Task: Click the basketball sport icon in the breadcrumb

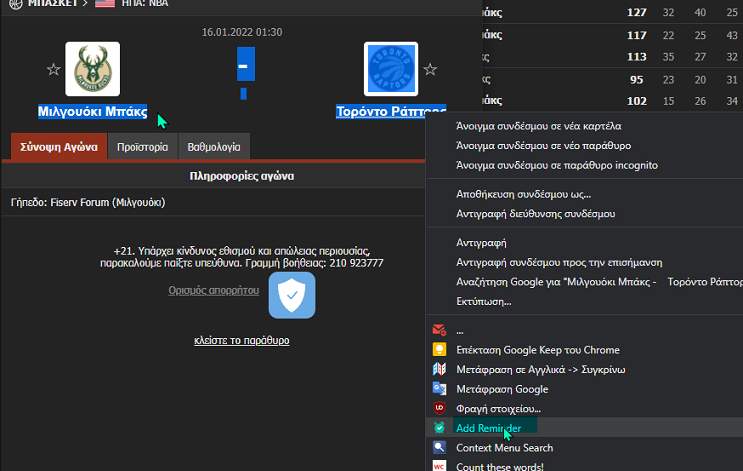Action: 16,4
